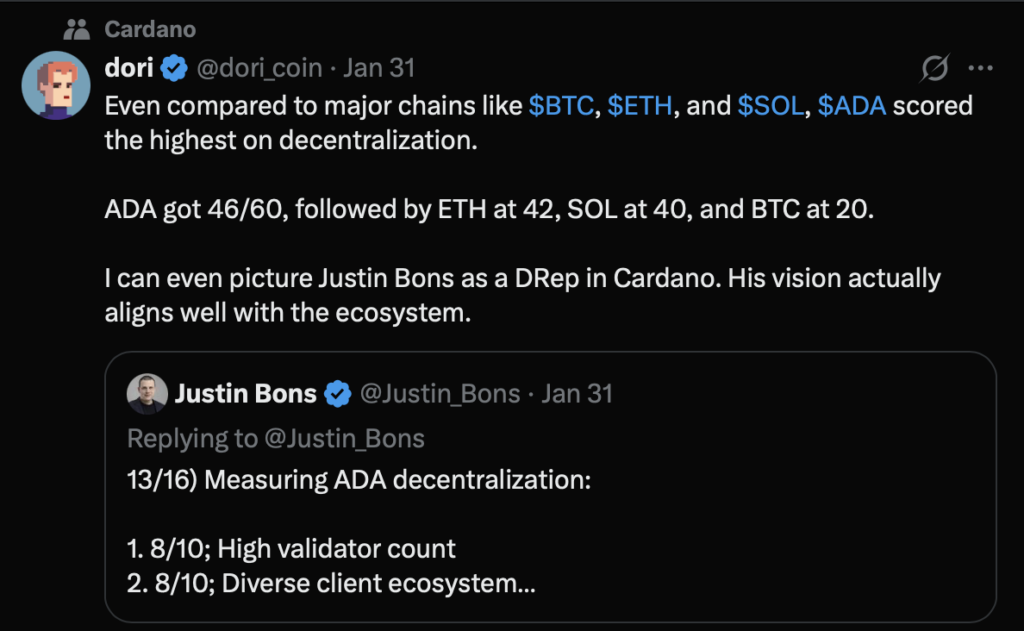Viewport: 1024px width, 631px height.
Task: Click dori's display name
Action: pyautogui.click(x=128, y=68)
